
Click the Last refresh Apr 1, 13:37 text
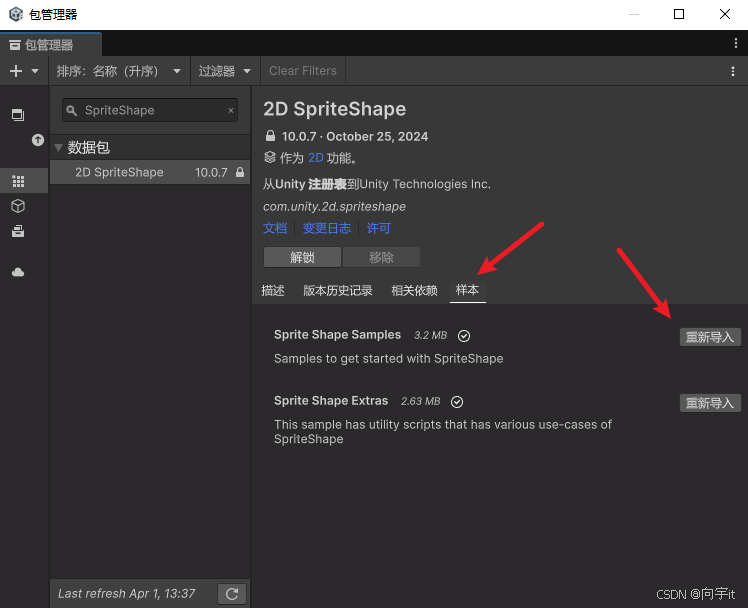126,594
